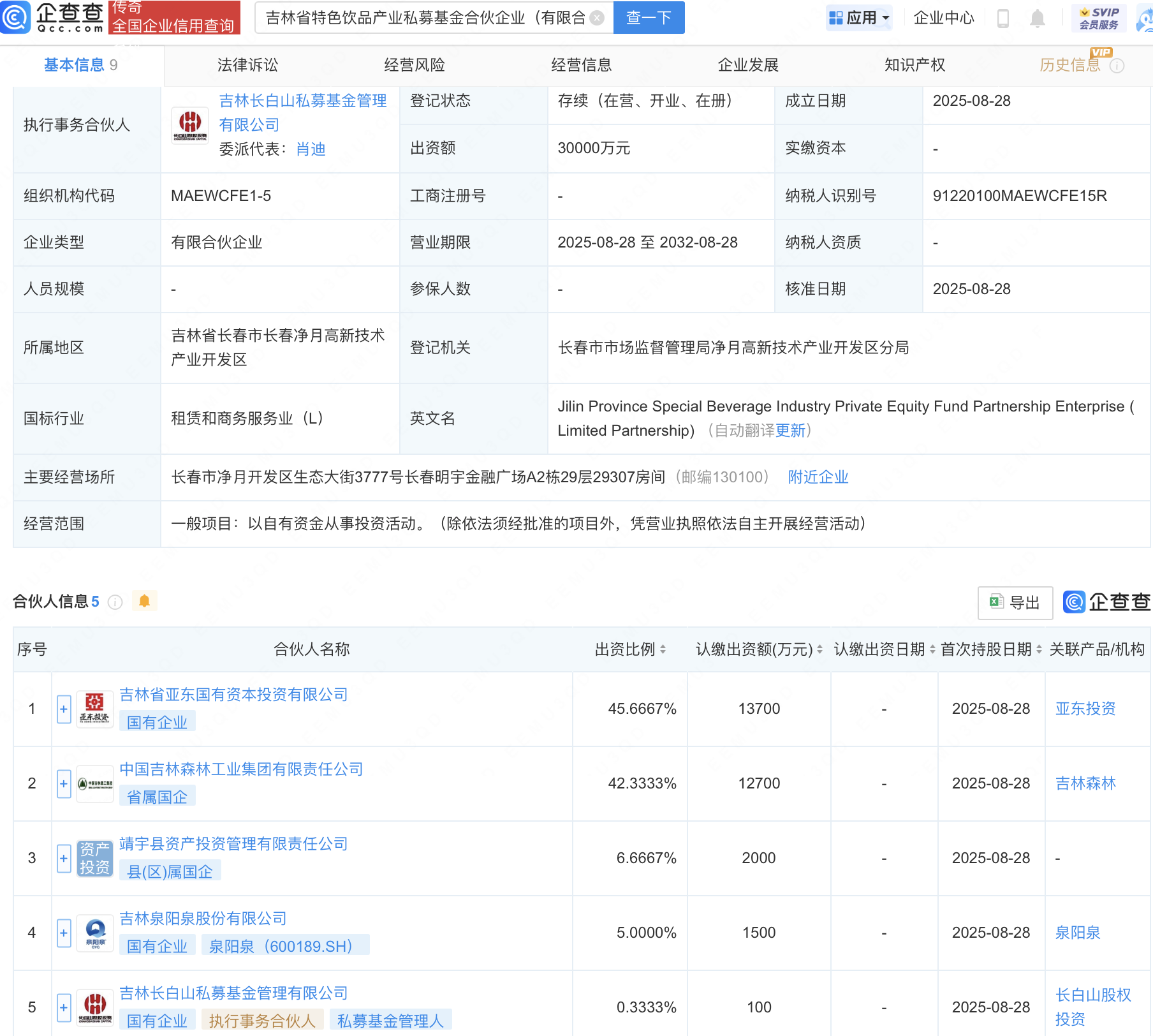This screenshot has width=1153, height=1036.
Task: Click the 国有企业 tag under 亚东国有资本
Action: 157,722
